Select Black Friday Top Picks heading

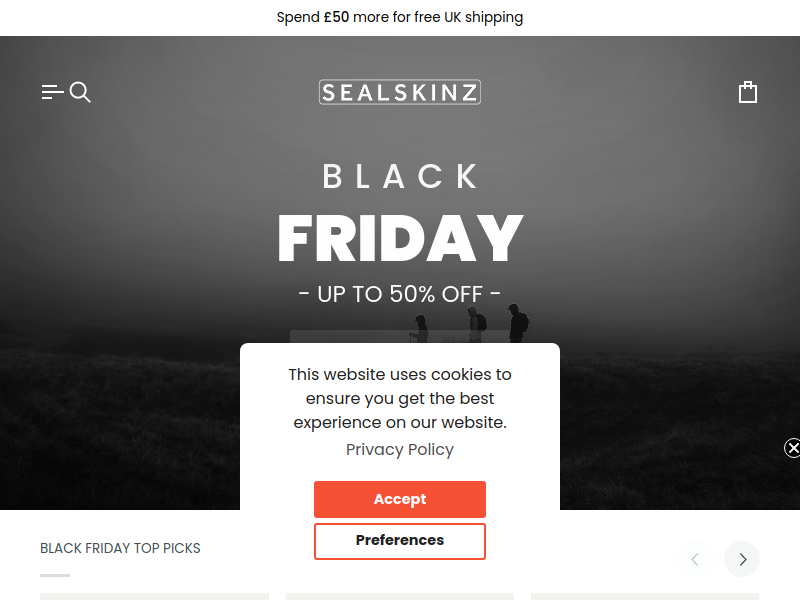tap(120, 548)
